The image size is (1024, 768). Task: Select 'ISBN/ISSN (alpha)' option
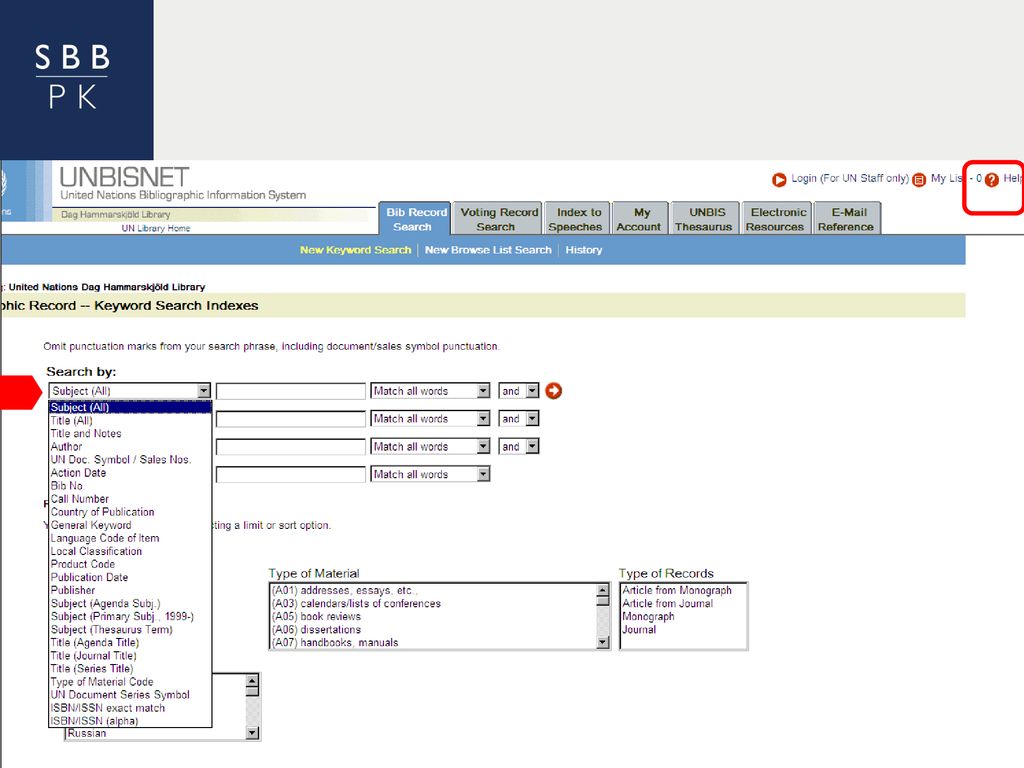pyautogui.click(x=130, y=721)
